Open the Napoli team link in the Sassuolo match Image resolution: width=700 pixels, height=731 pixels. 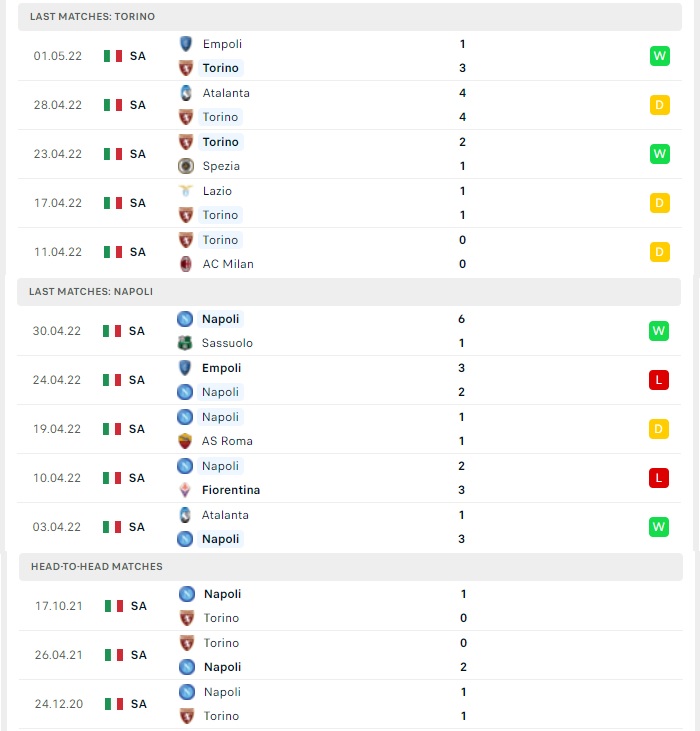pos(220,319)
